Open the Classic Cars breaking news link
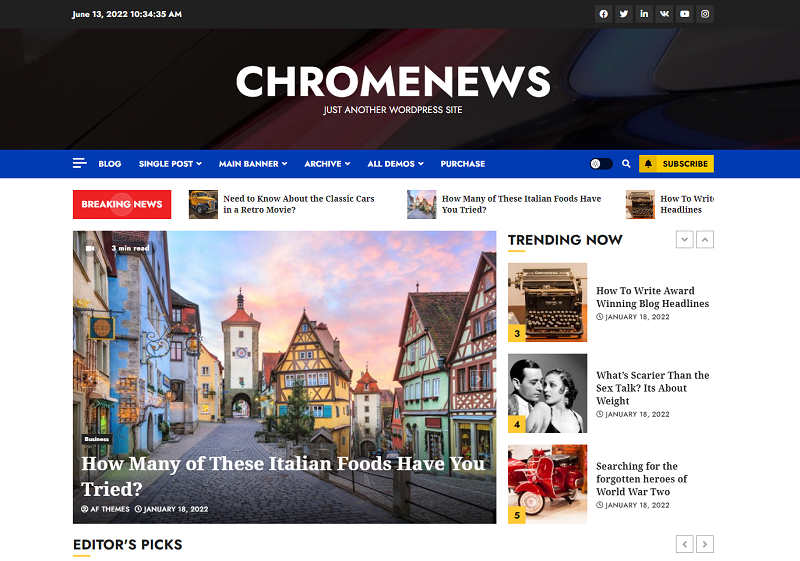800x561 pixels. [298, 204]
